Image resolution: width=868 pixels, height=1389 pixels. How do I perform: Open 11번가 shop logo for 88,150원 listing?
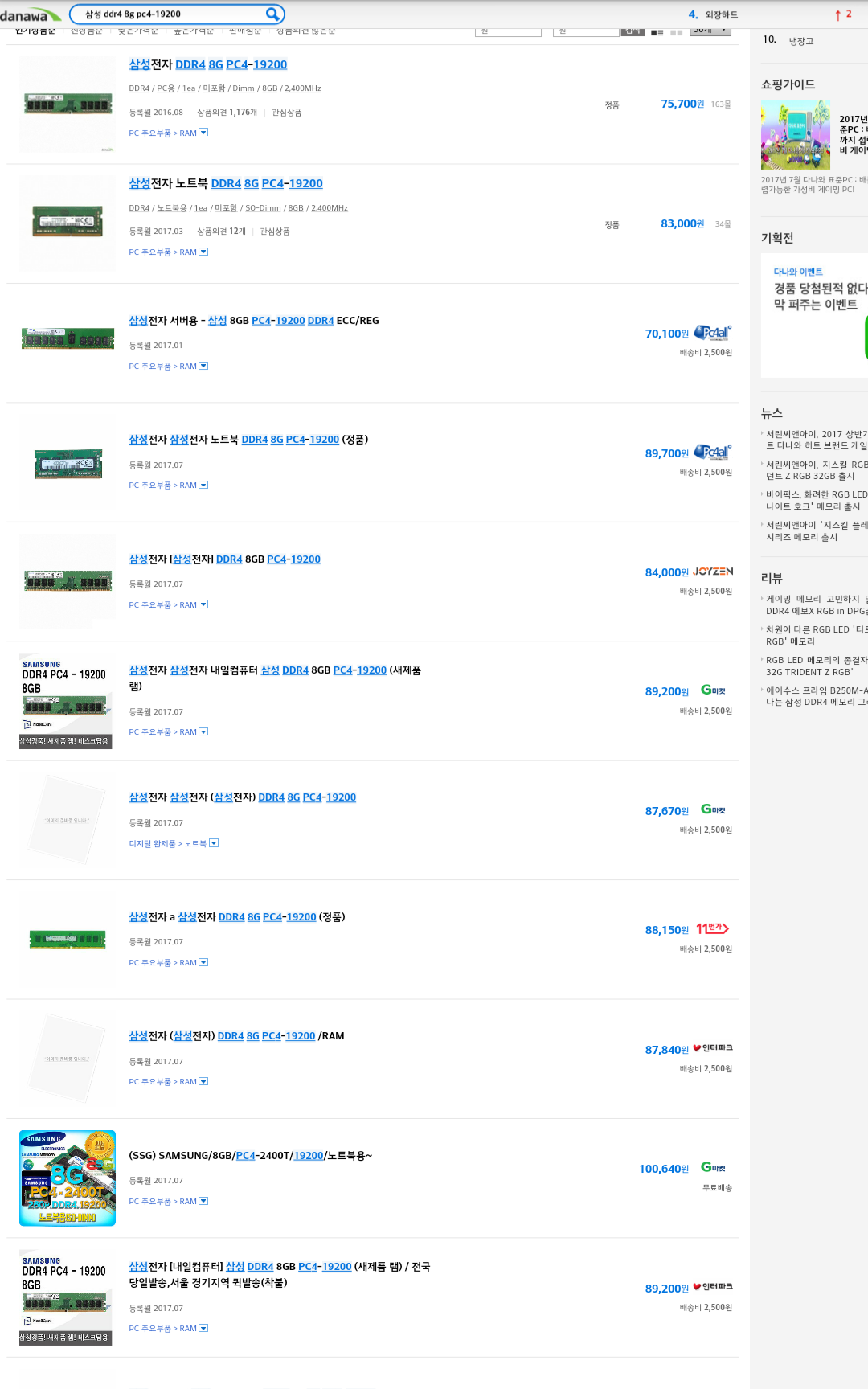pyautogui.click(x=712, y=929)
